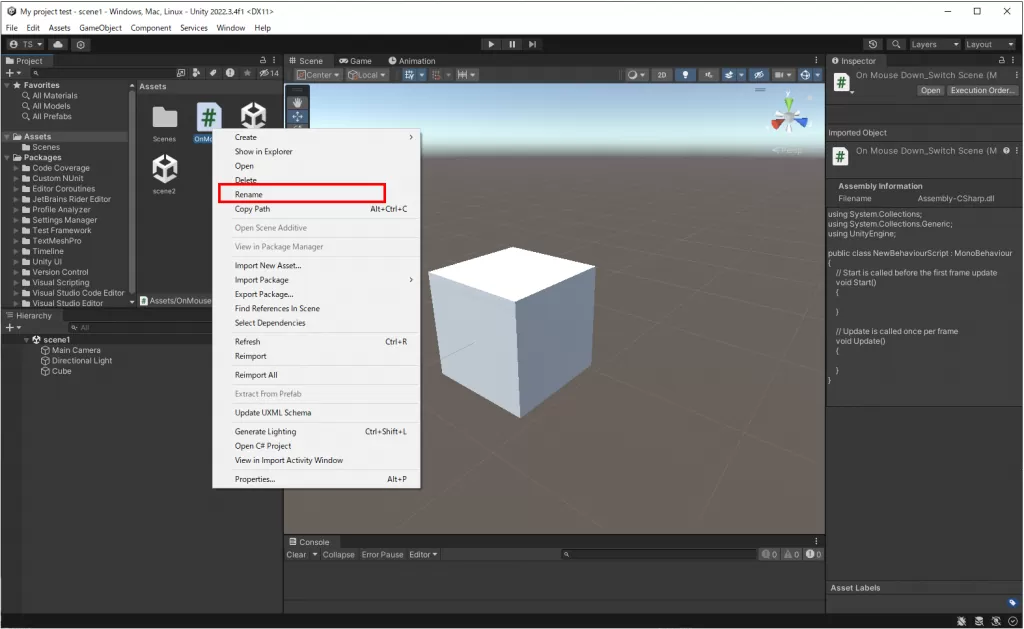Open the Asset Labels tag icon
This screenshot has width=1024, height=629.
[1013, 602]
